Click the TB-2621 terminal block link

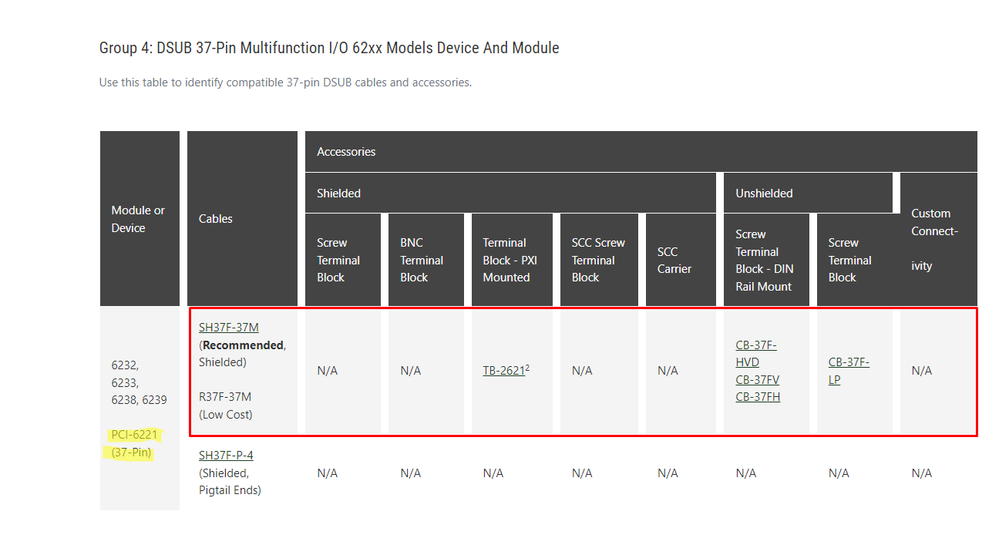pyautogui.click(x=503, y=371)
